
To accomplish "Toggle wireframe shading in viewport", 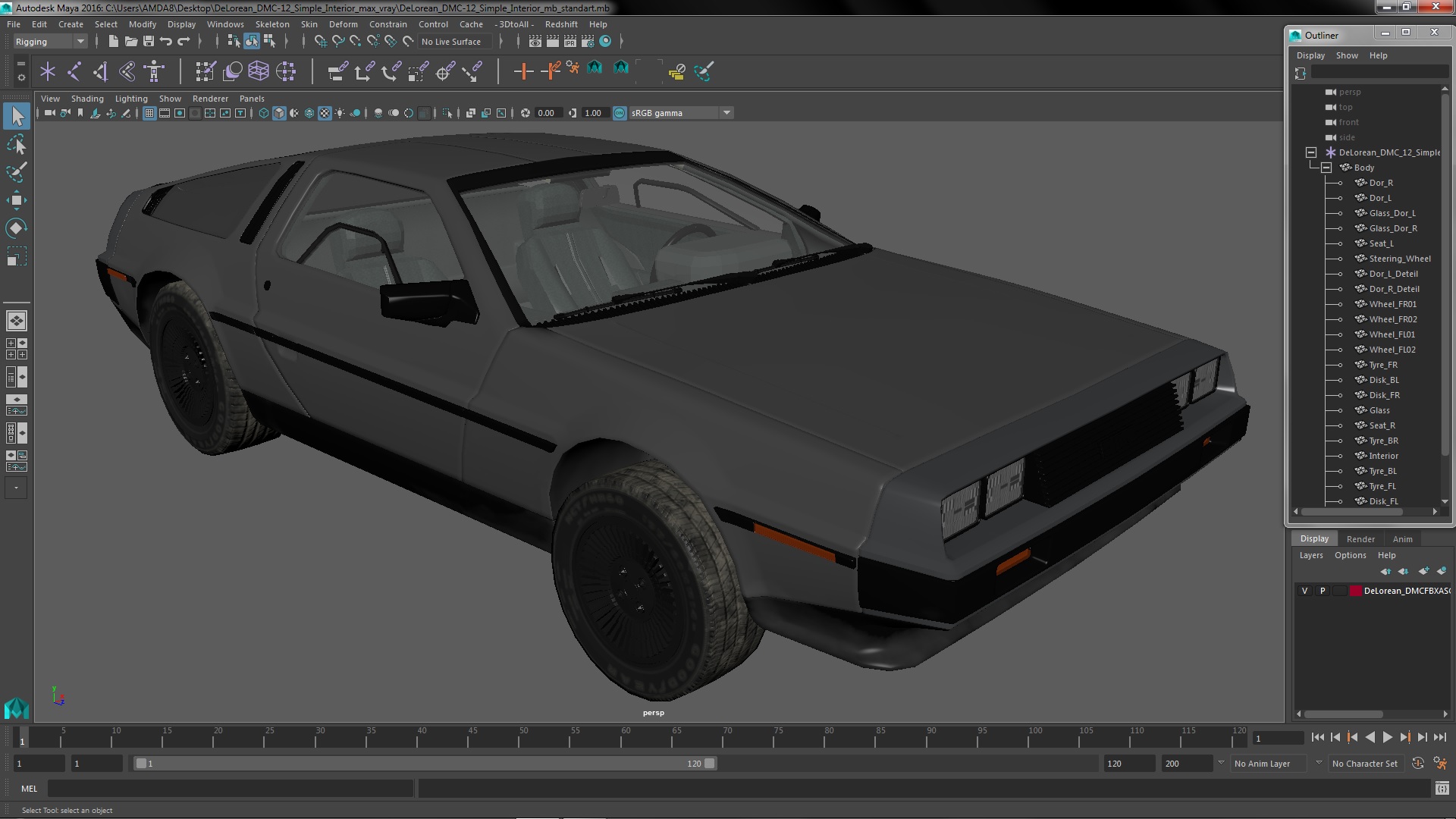I will [x=264, y=113].
